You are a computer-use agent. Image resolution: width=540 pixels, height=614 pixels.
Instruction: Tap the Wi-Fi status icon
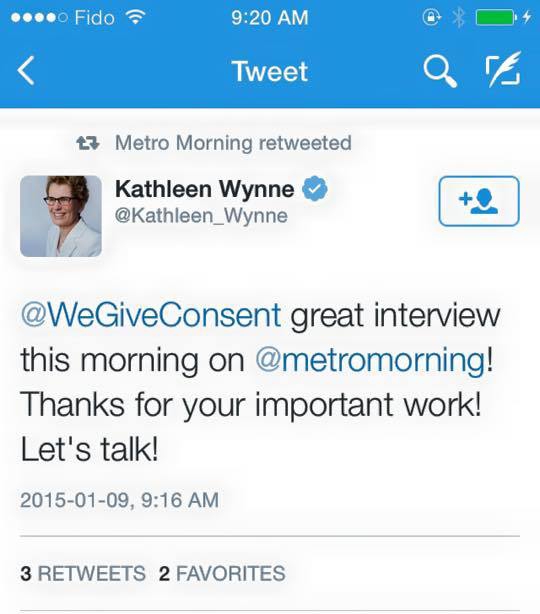click(x=135, y=17)
